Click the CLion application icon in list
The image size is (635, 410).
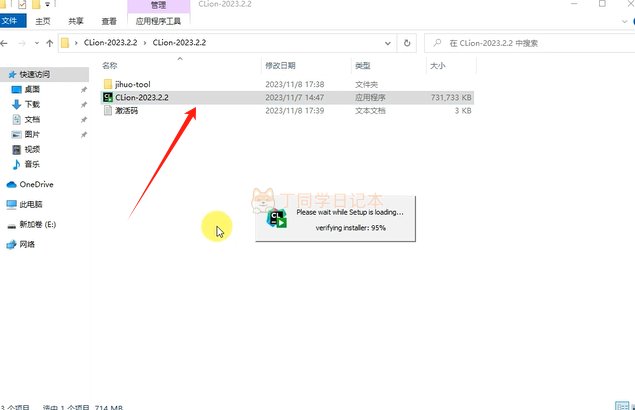click(108, 97)
